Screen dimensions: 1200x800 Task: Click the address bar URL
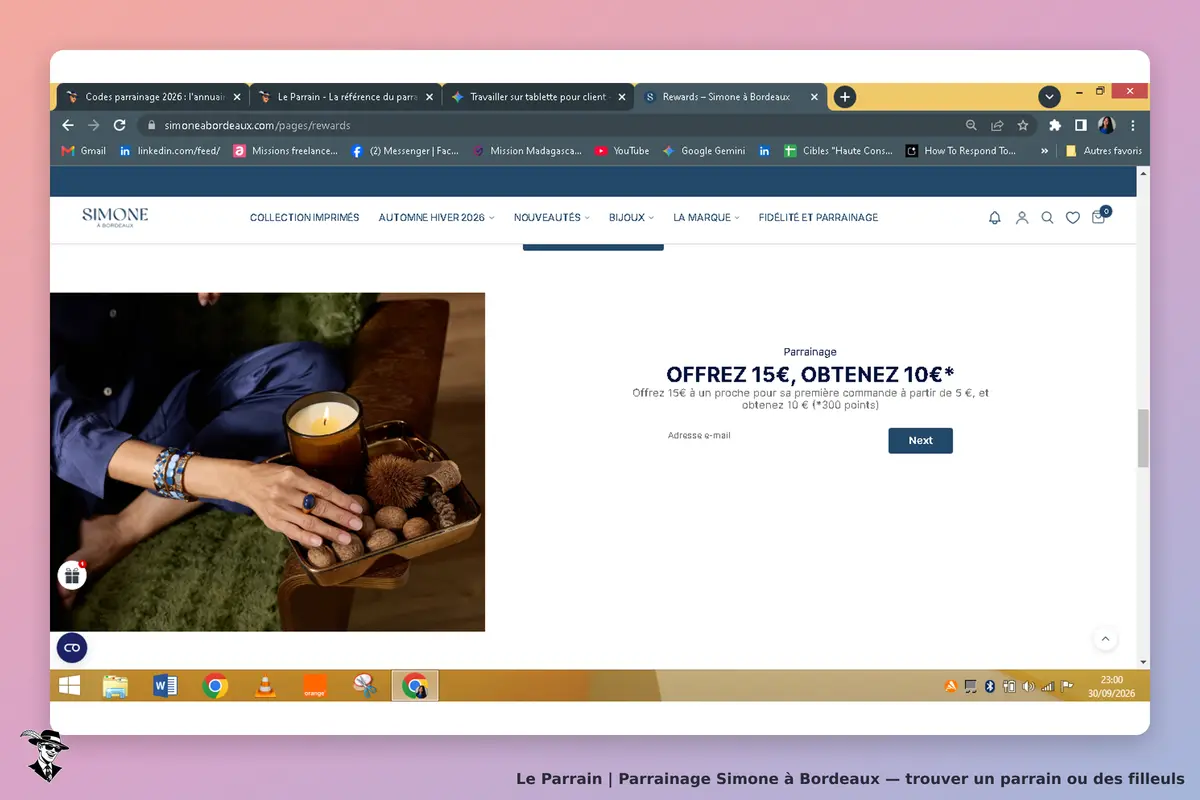tap(257, 125)
